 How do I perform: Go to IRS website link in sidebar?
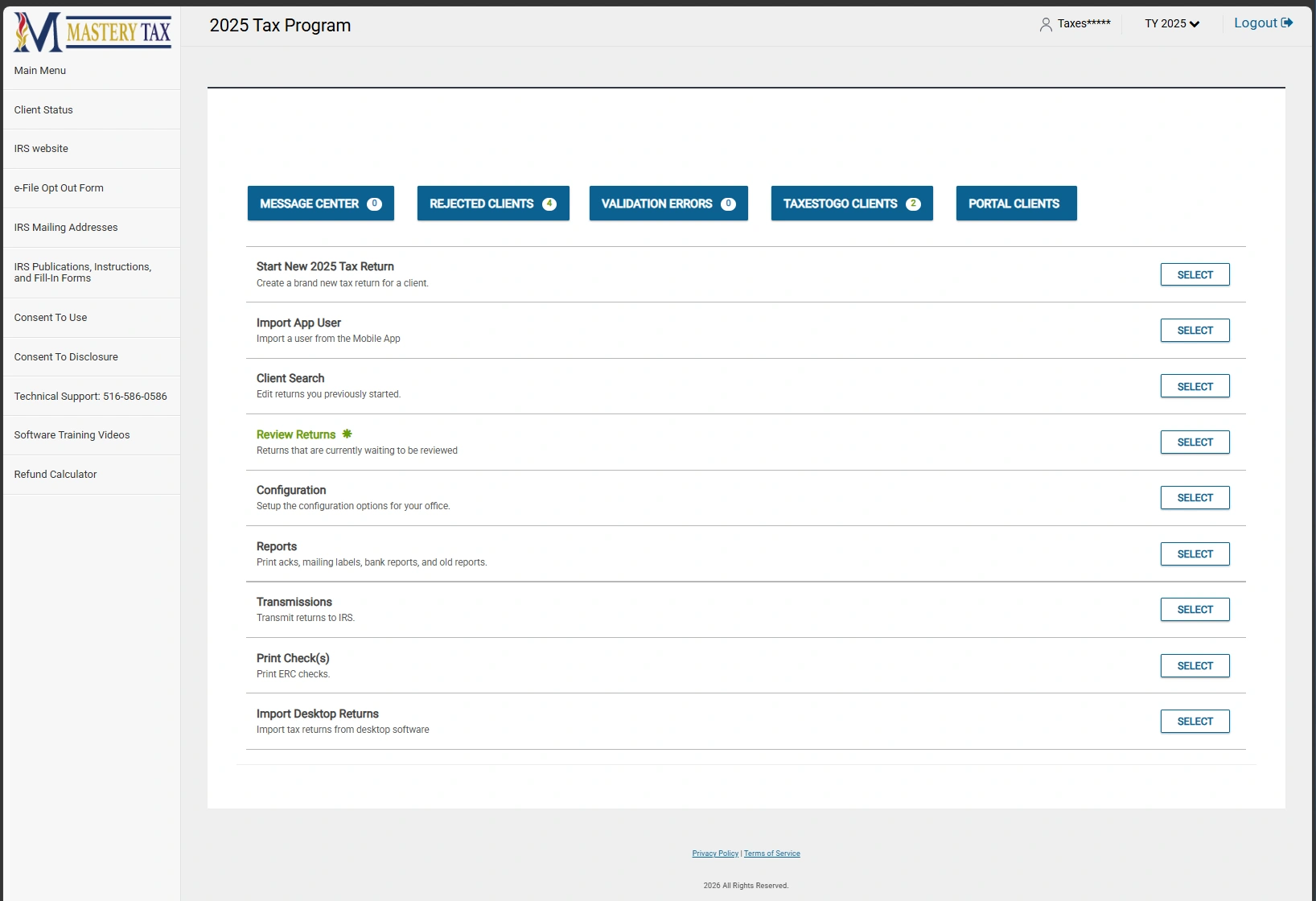[x=92, y=149]
